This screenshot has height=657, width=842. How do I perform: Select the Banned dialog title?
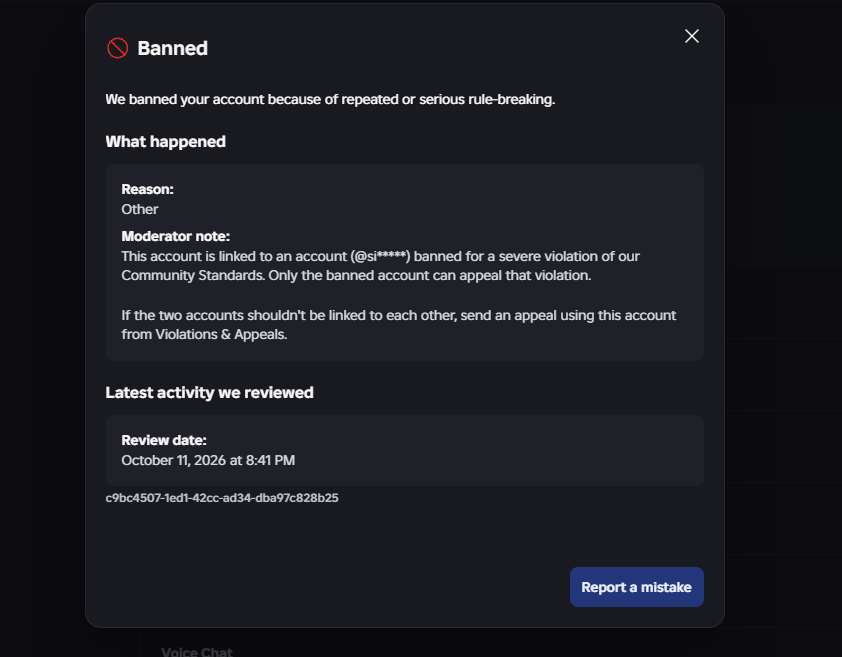(x=172, y=48)
